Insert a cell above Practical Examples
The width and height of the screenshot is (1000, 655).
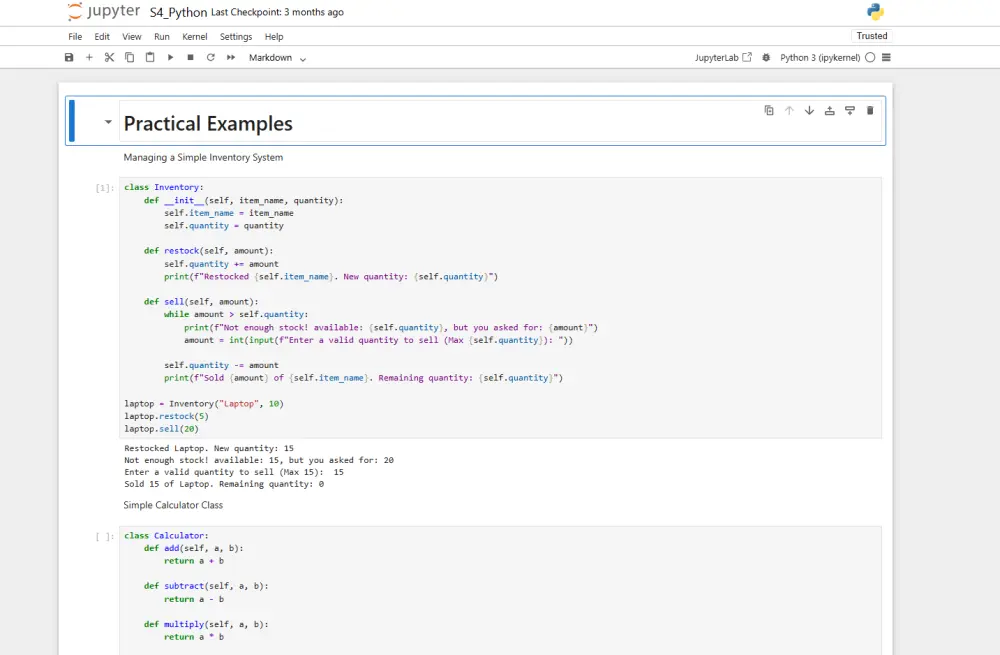(830, 110)
